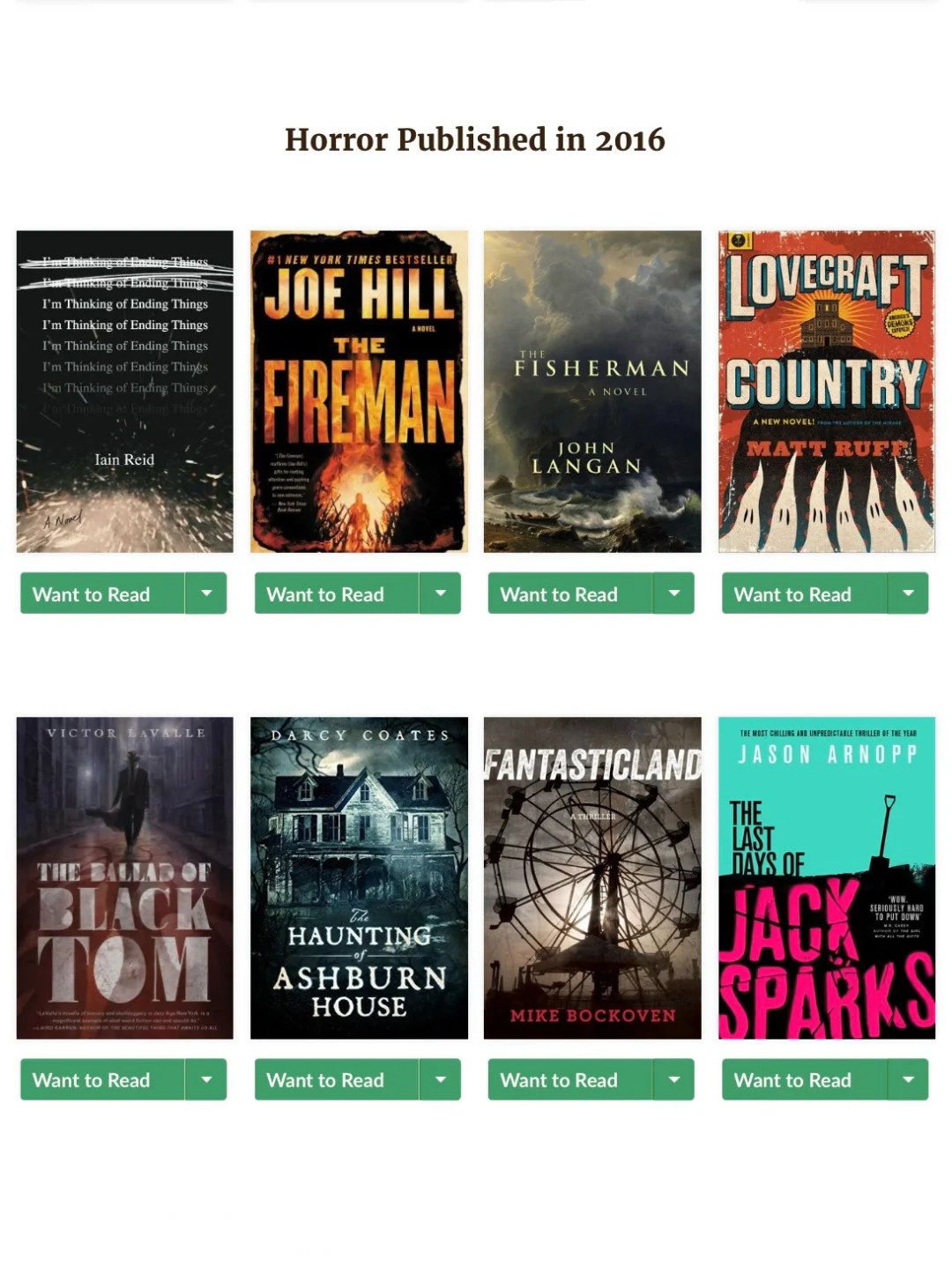View The Ballad of Black Tom cover
Viewport: 952px width, 1269px height.
(x=125, y=877)
